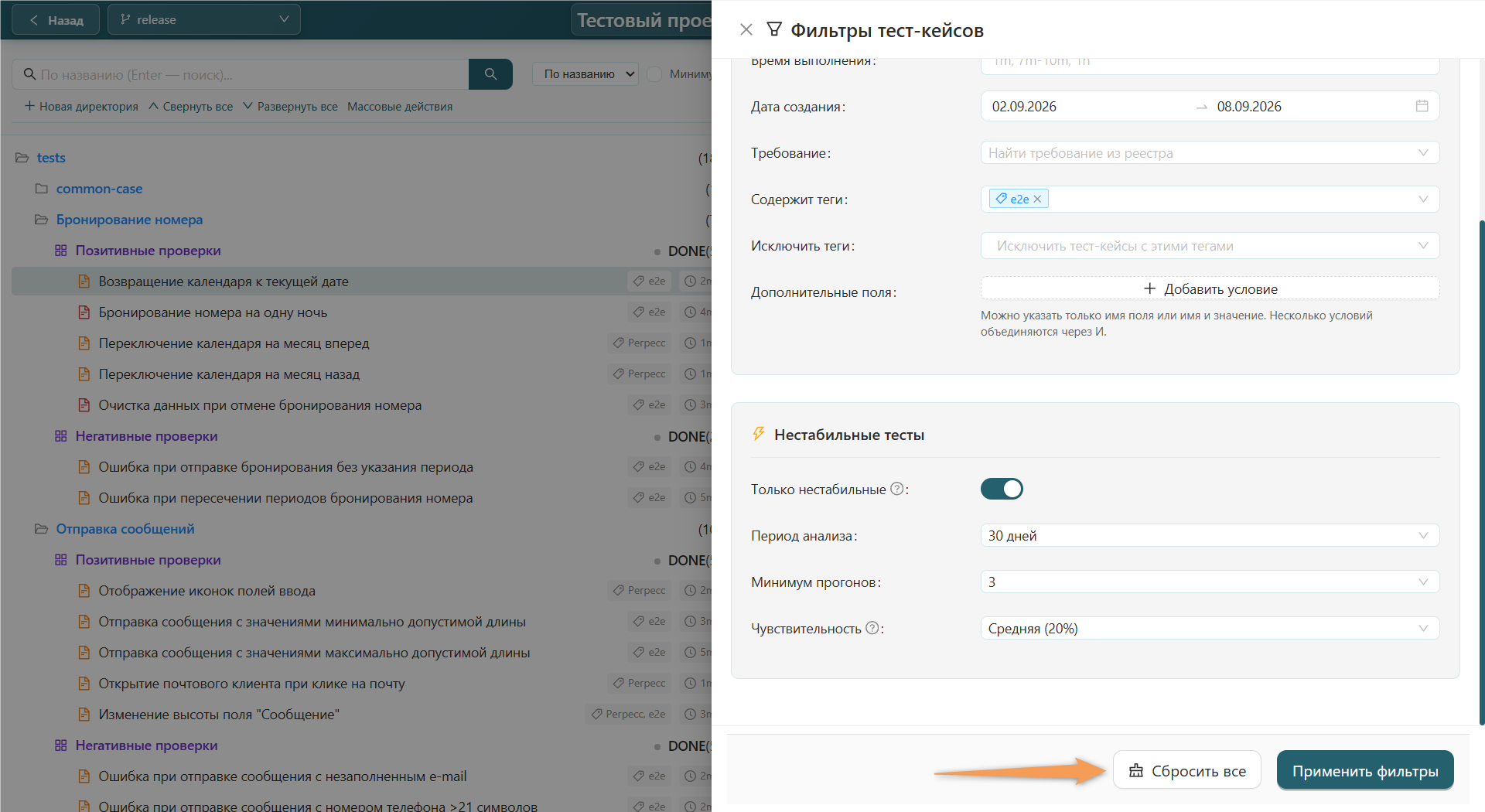Click the search by name input field
This screenshot has width=1485, height=812.
(x=241, y=74)
